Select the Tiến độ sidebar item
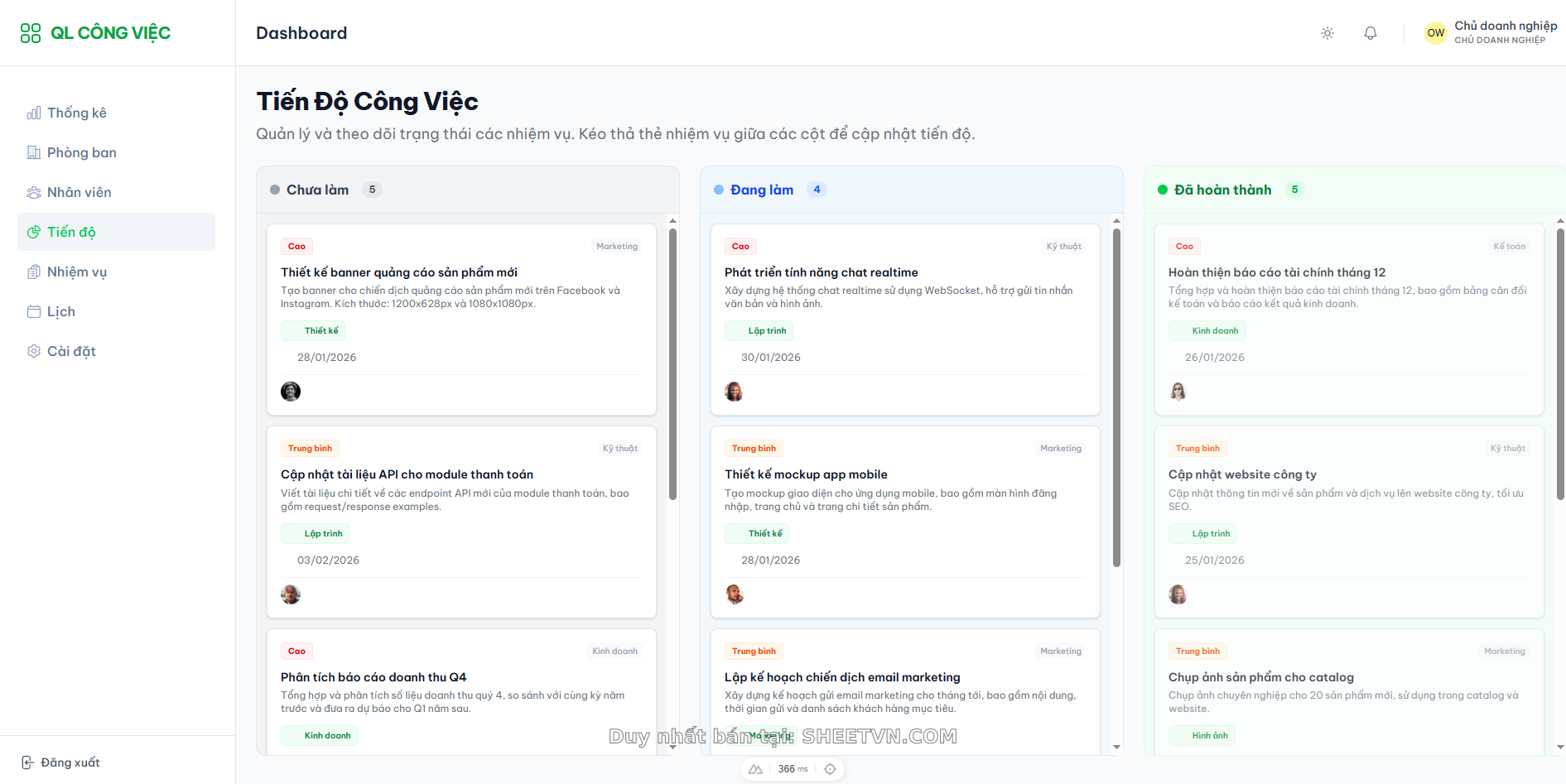 click(x=116, y=232)
